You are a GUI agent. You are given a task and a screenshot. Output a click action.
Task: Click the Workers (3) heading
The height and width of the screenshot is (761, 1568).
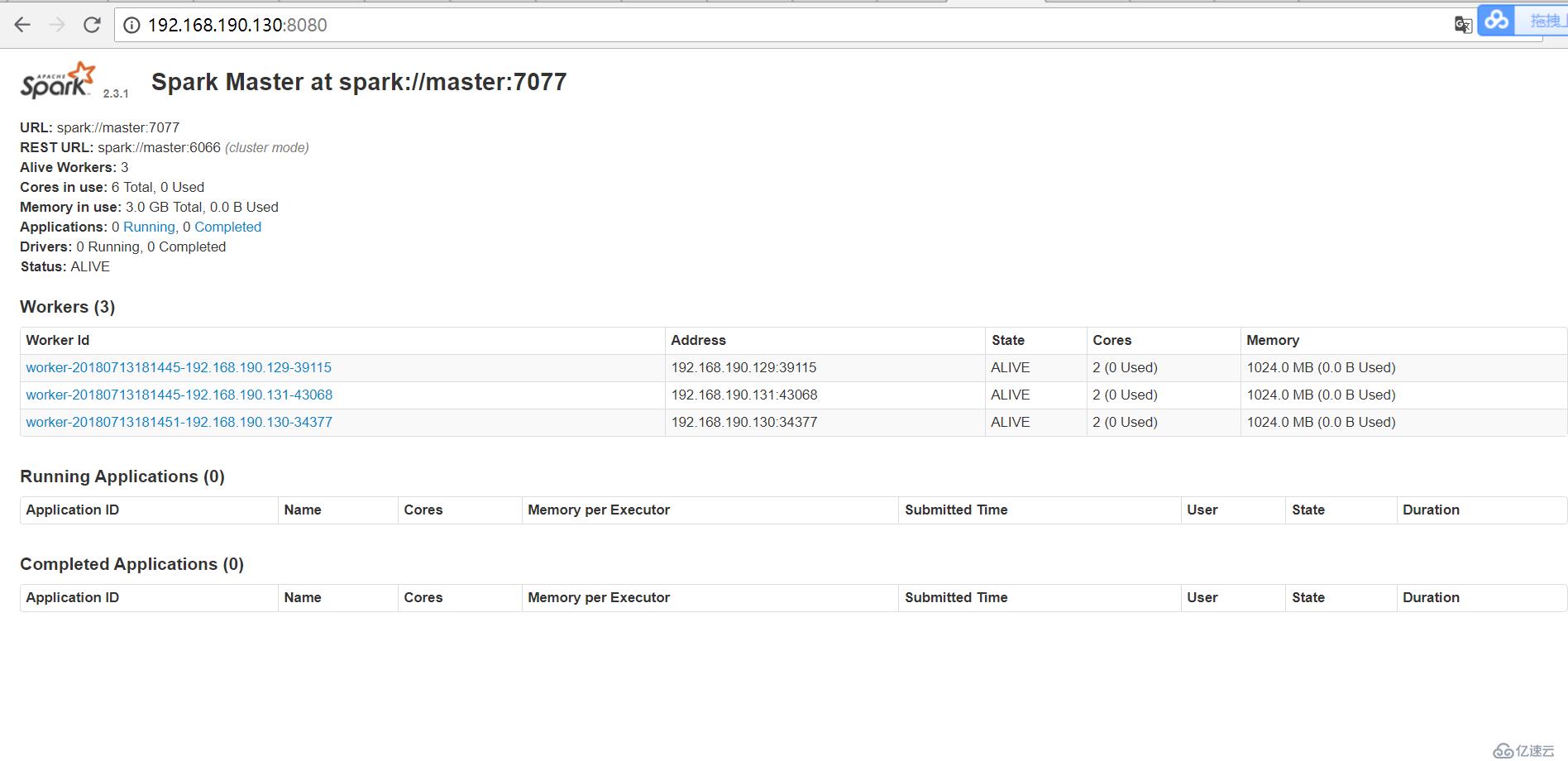coord(68,307)
